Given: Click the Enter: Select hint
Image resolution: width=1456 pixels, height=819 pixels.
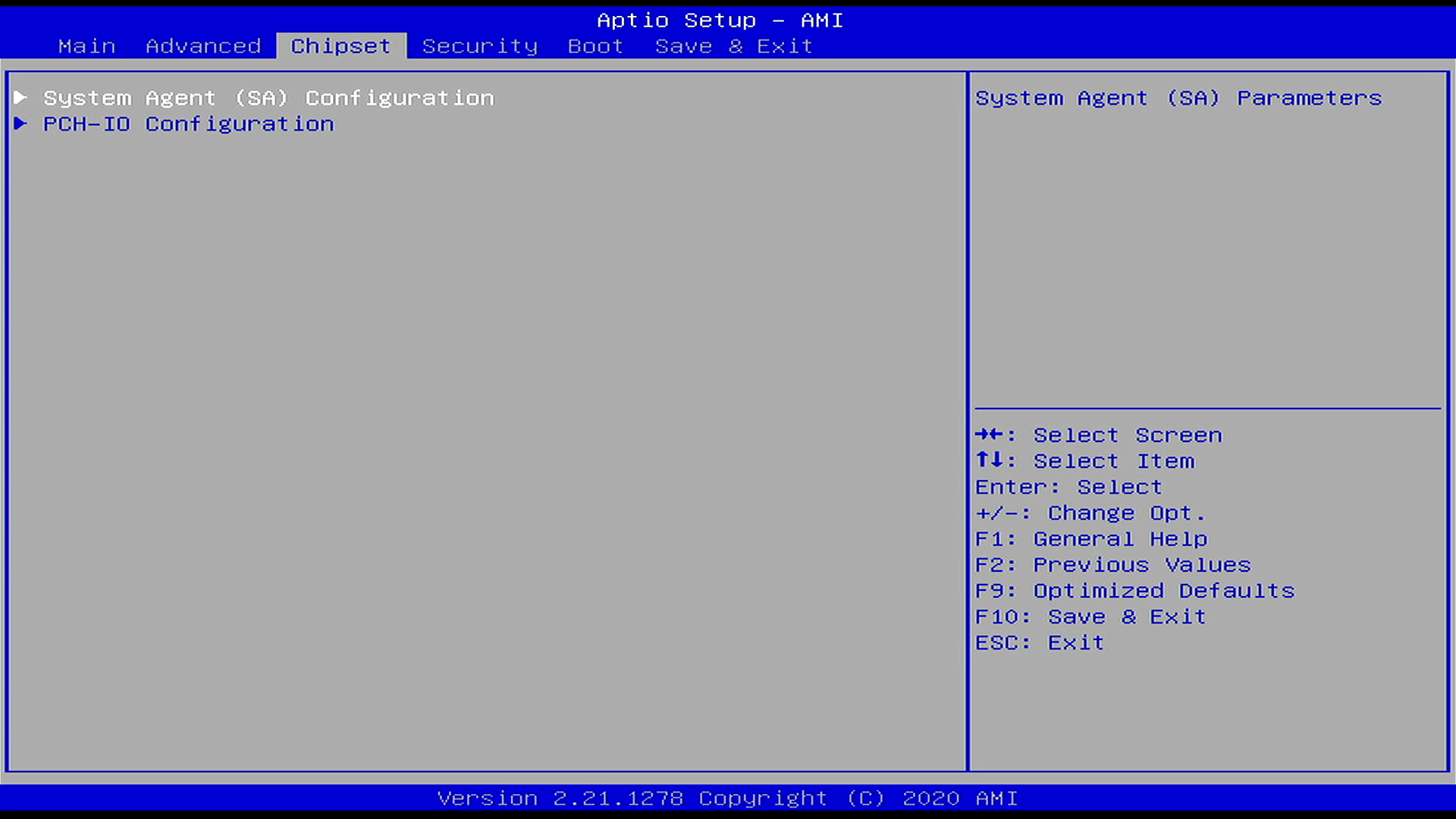Looking at the screenshot, I should tap(1068, 487).
